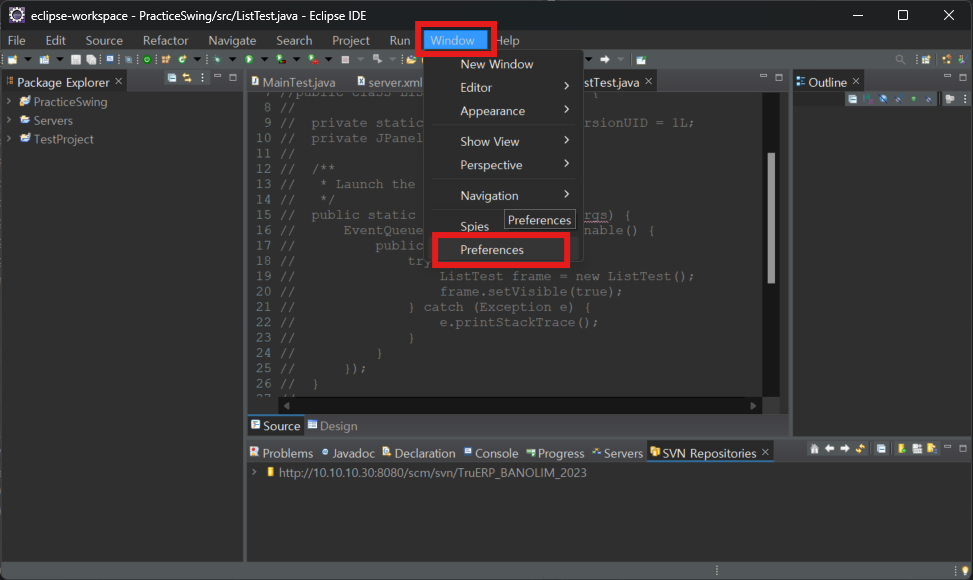Open Outline view menu (three dots)
This screenshot has width=973, height=580.
click(x=965, y=99)
